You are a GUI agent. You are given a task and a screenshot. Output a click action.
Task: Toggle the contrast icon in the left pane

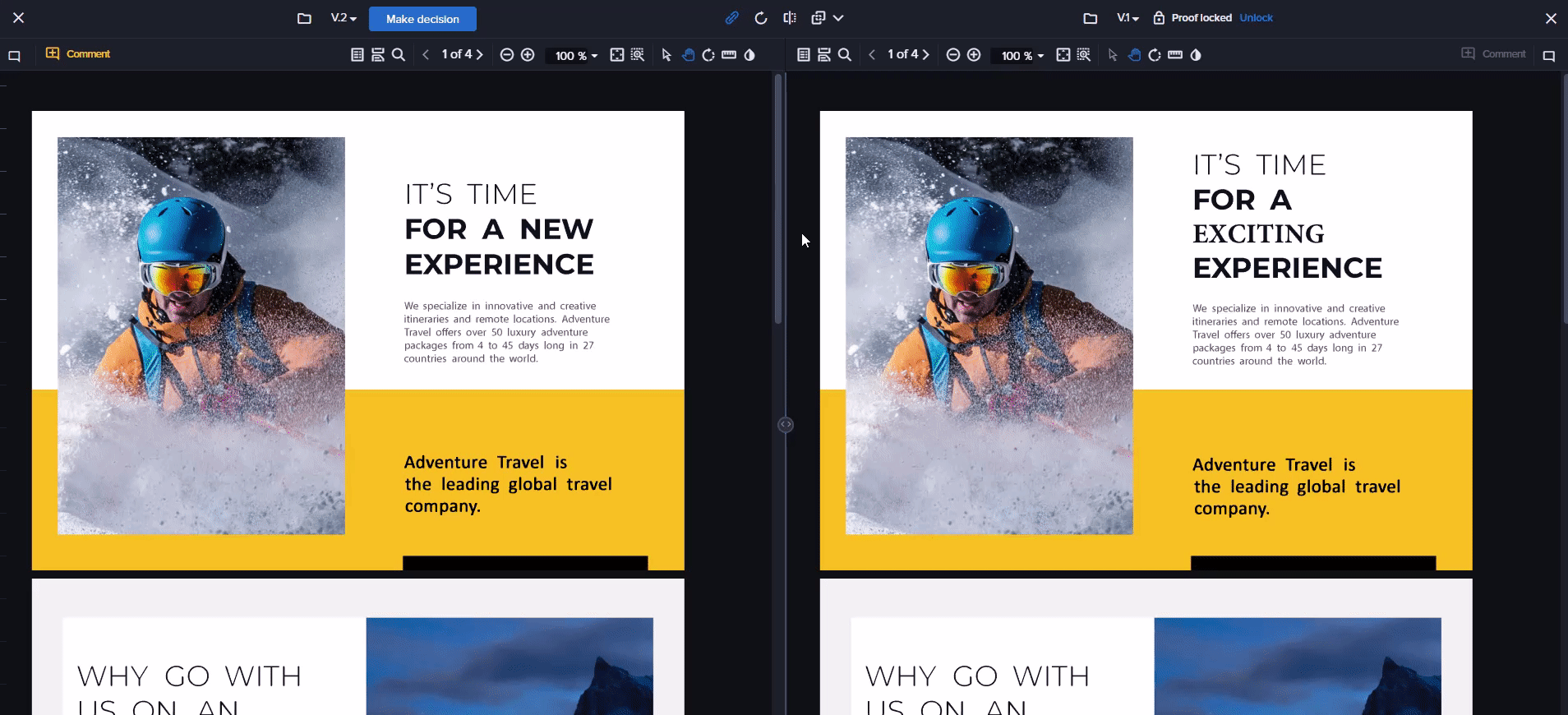(749, 55)
